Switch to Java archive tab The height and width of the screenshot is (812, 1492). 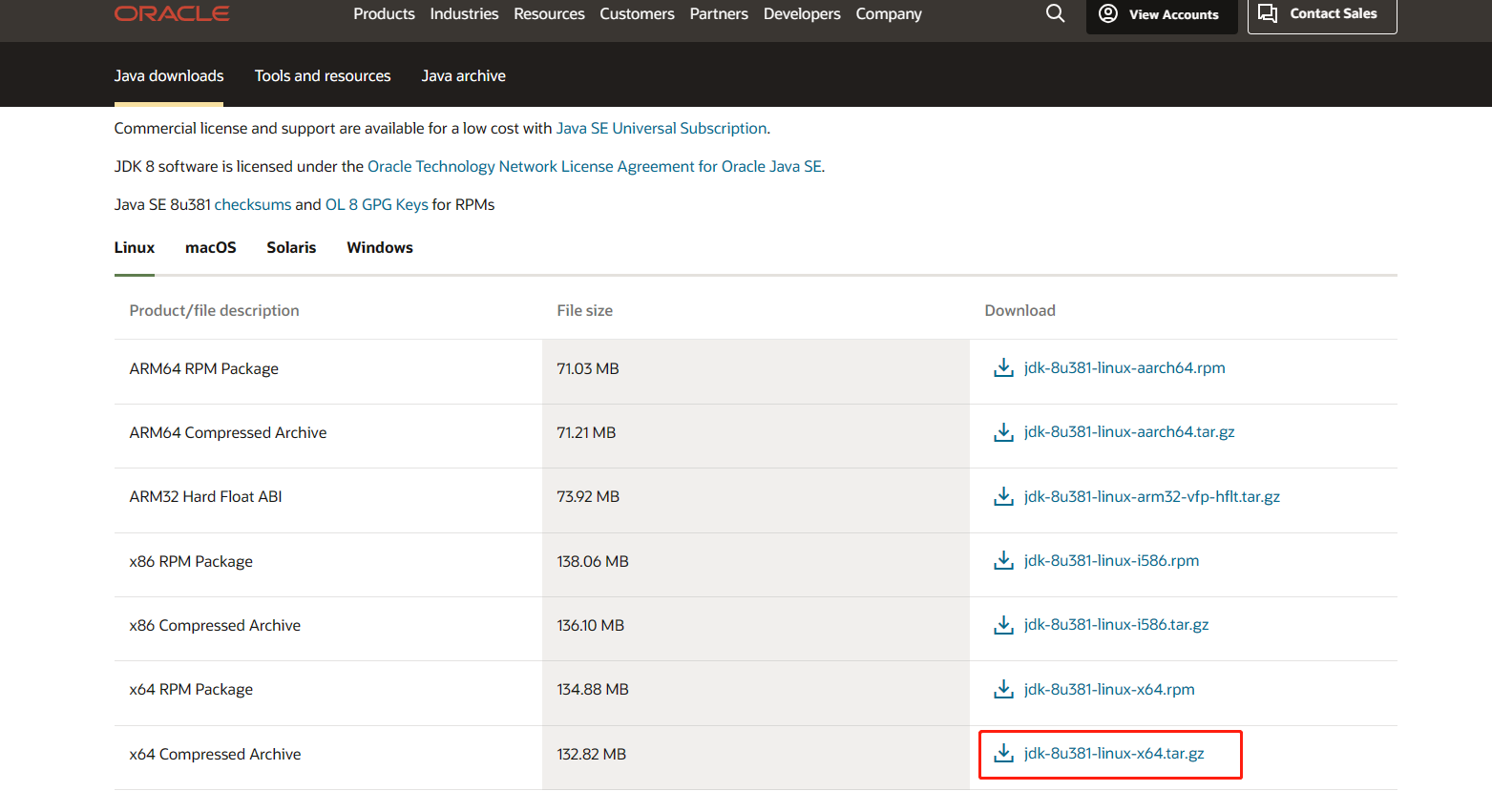point(464,76)
